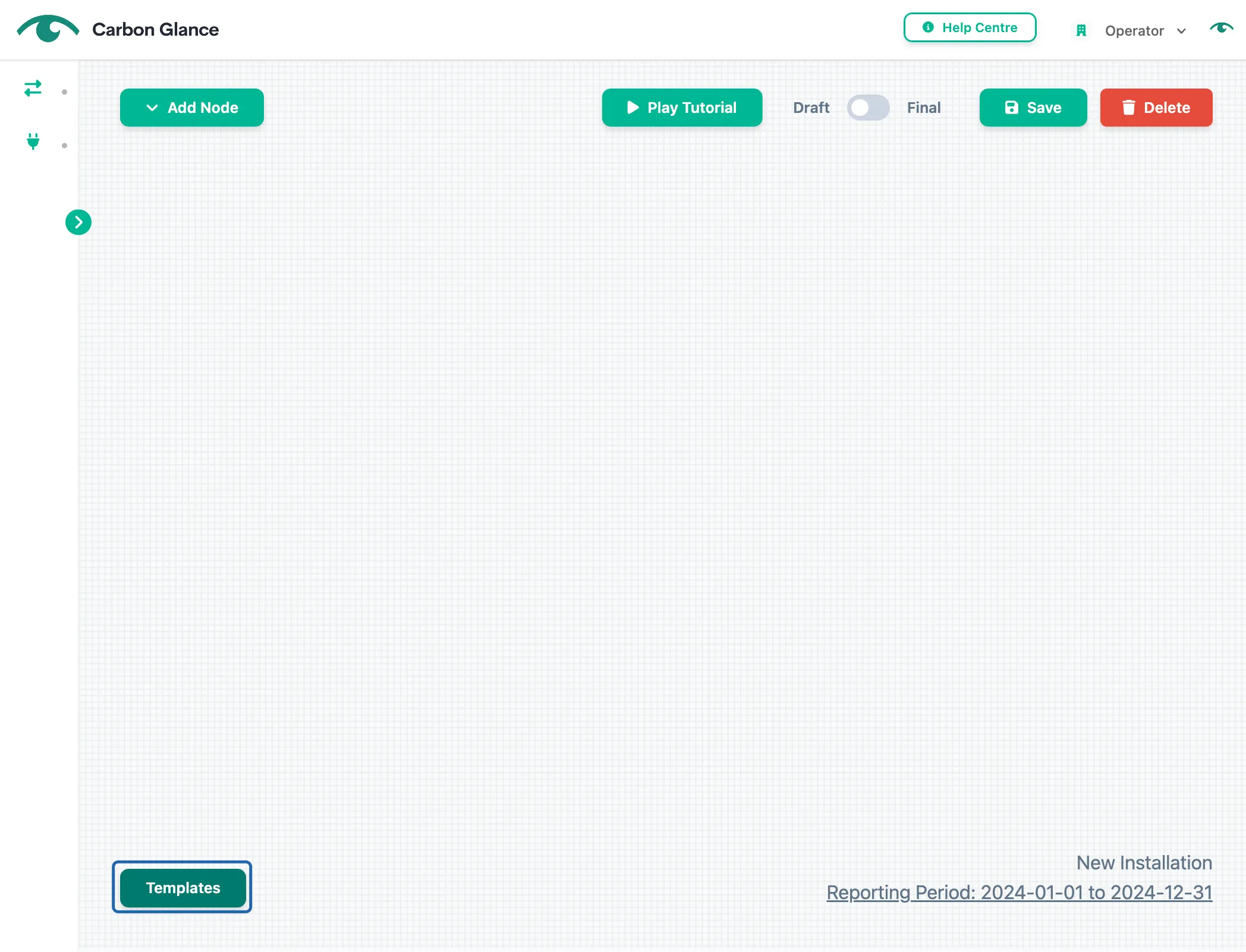Viewport: 1246px width, 952px height.
Task: Expand the sidebar with the chevron arrow
Action: (78, 222)
